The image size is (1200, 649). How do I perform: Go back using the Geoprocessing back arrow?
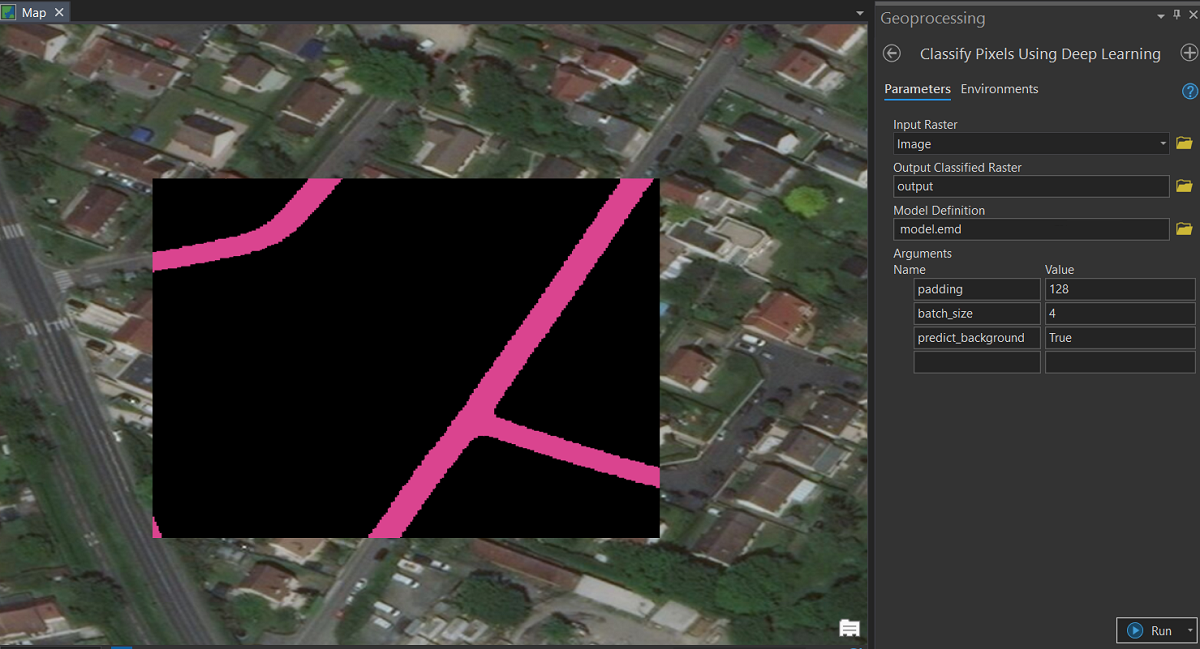(893, 54)
